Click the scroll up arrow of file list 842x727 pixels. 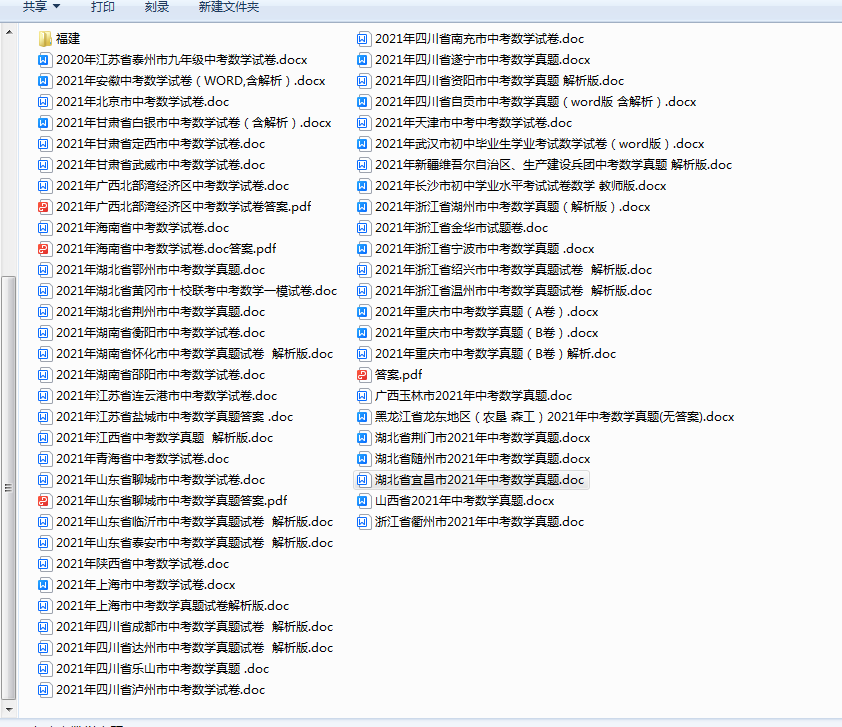tap(9, 33)
